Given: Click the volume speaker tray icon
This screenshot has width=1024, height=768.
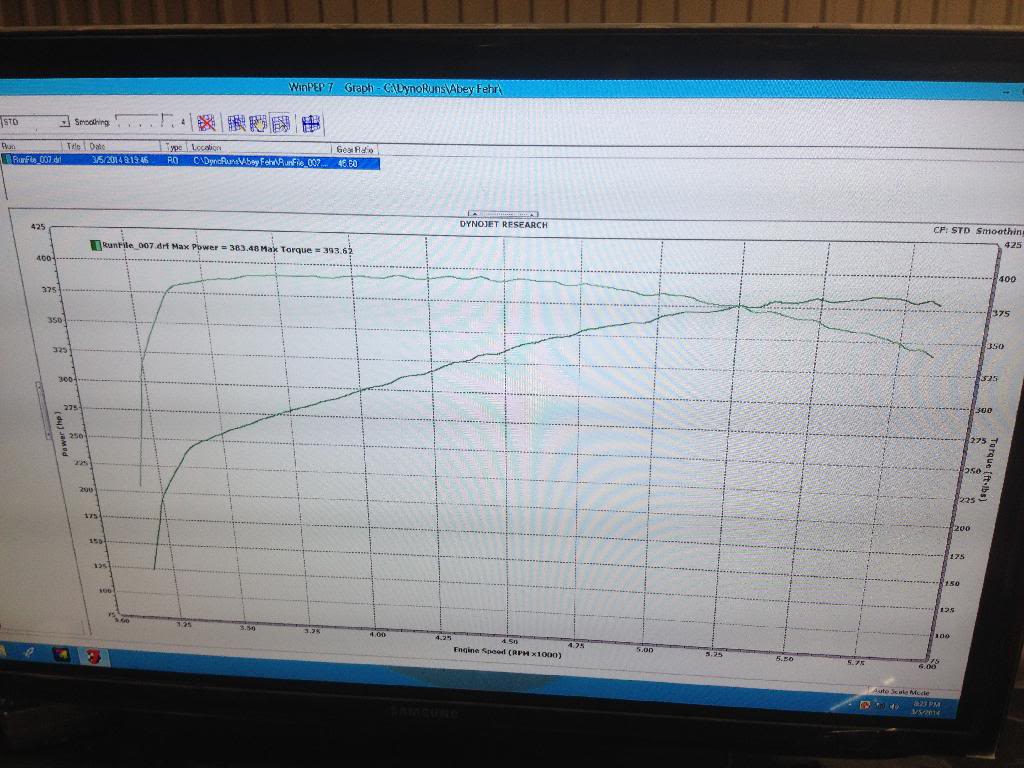Looking at the screenshot, I should [x=893, y=707].
